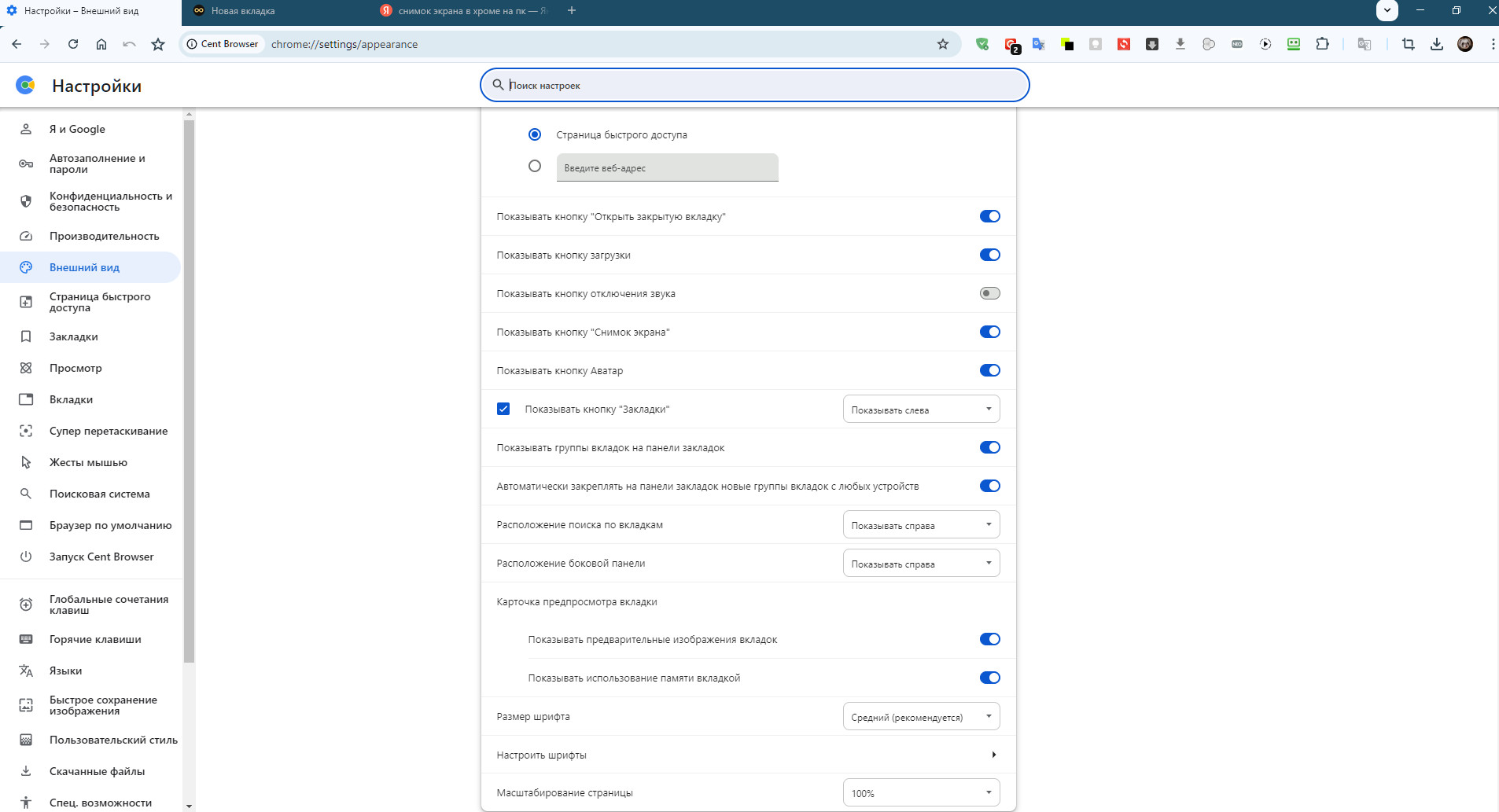Toggle show screenshot button switch
Viewport: 1499px width, 812px height.
click(x=989, y=332)
